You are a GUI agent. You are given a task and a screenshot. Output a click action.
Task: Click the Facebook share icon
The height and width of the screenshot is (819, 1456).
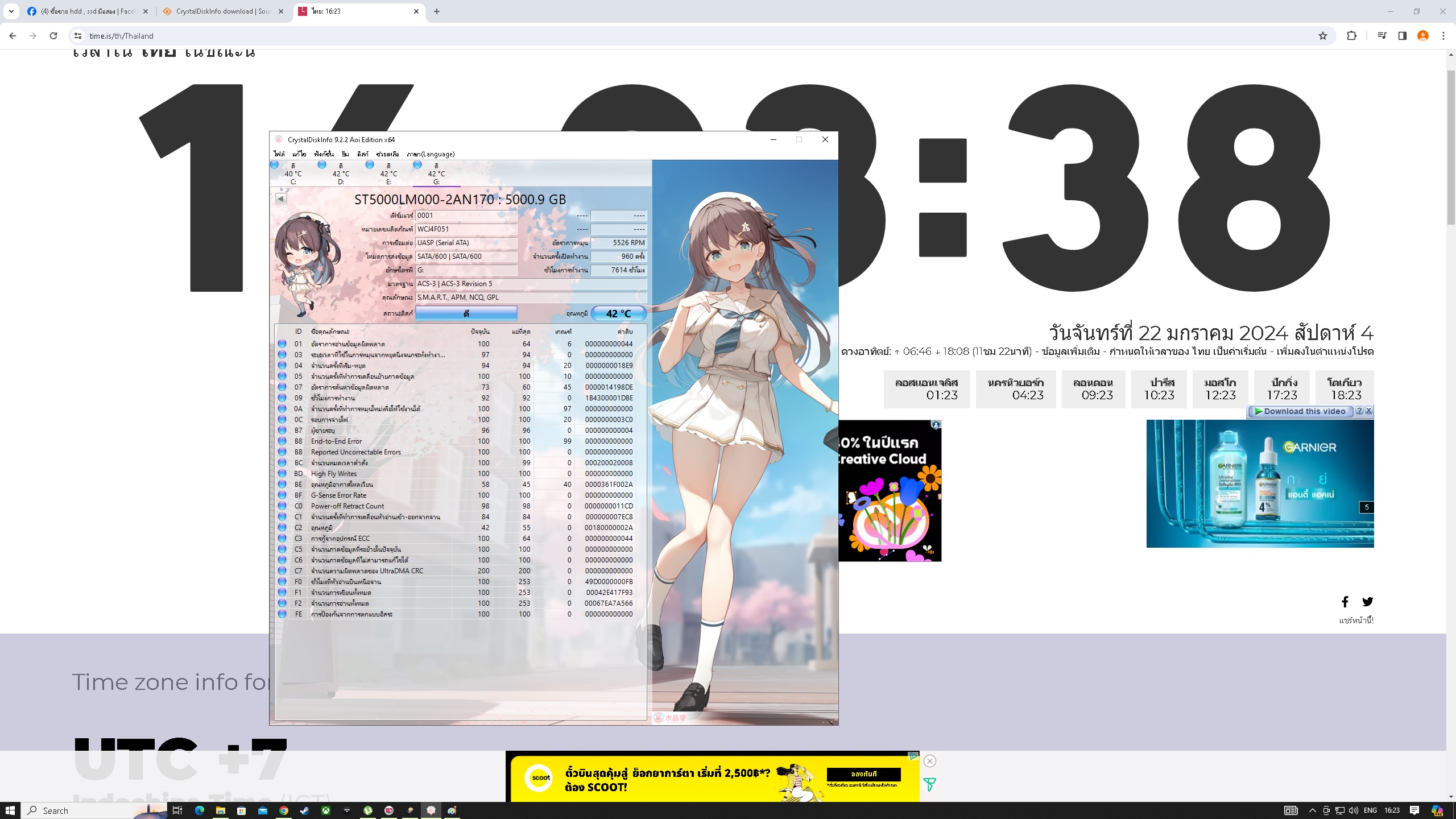pyautogui.click(x=1345, y=602)
